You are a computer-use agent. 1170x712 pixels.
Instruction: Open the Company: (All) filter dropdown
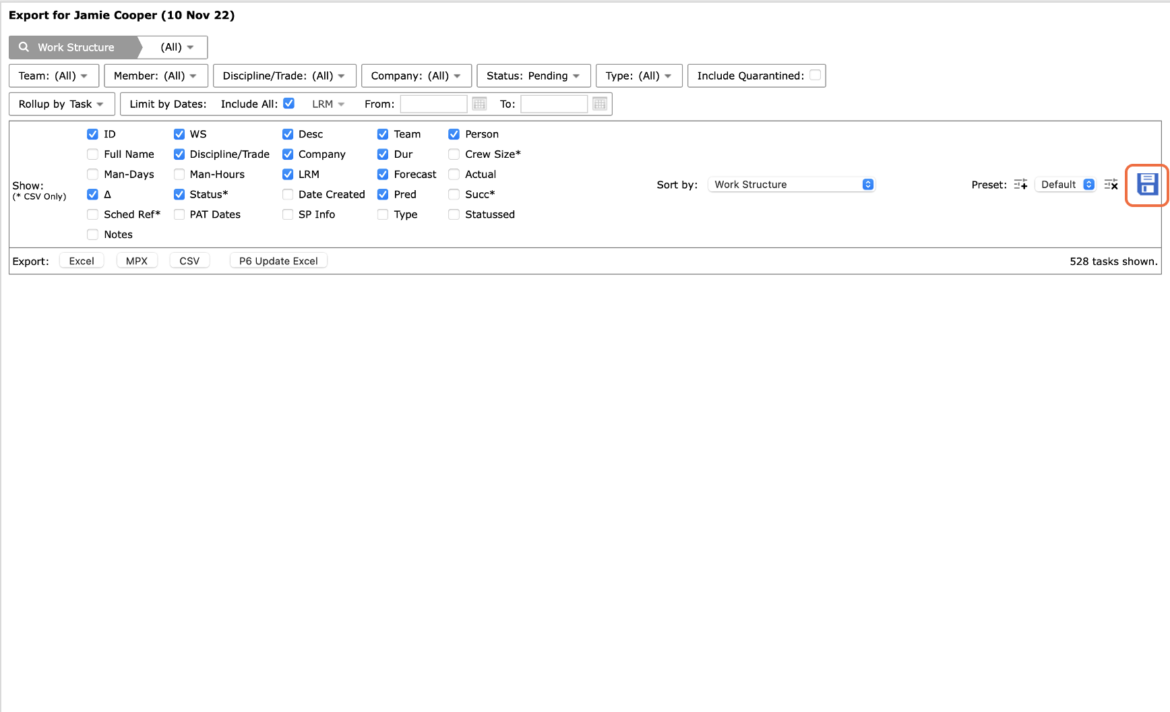(x=416, y=75)
